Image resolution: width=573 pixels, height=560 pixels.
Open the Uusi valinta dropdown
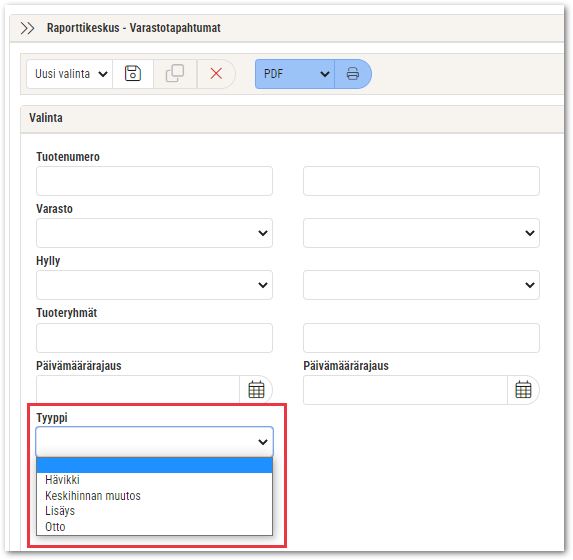70,74
